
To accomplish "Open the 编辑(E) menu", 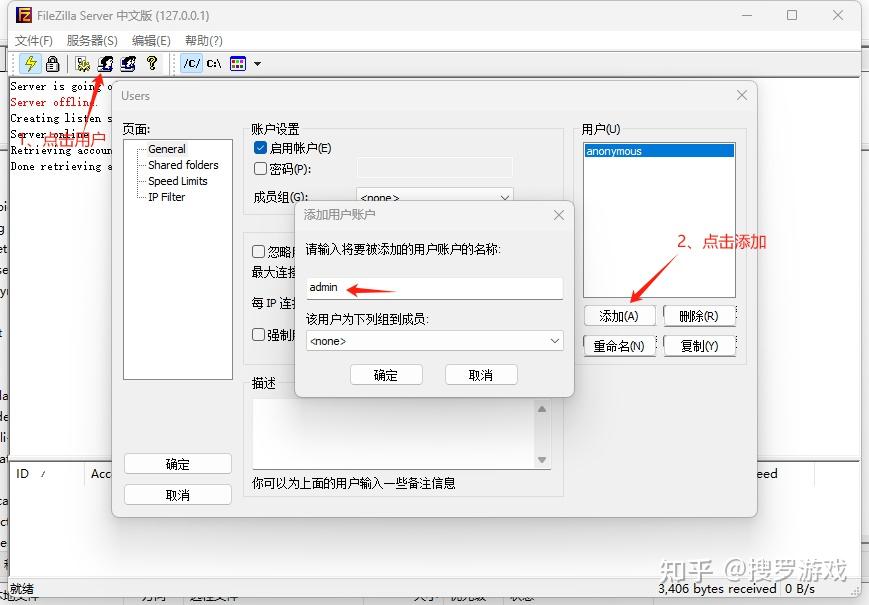I will (x=151, y=40).
